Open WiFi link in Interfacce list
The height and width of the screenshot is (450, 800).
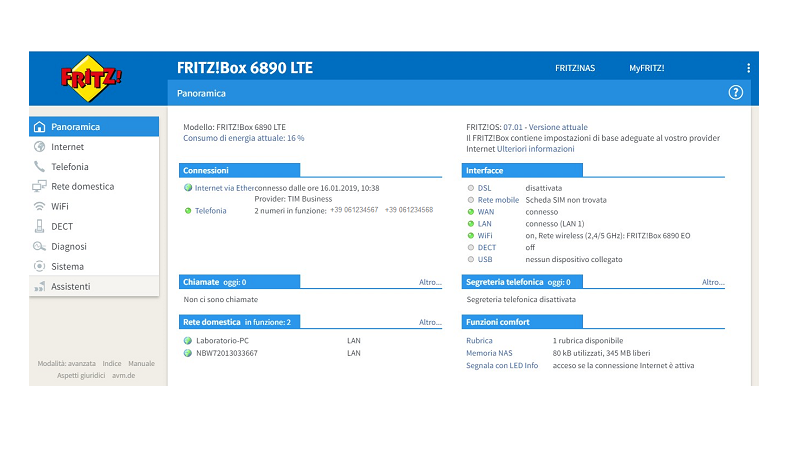point(485,236)
